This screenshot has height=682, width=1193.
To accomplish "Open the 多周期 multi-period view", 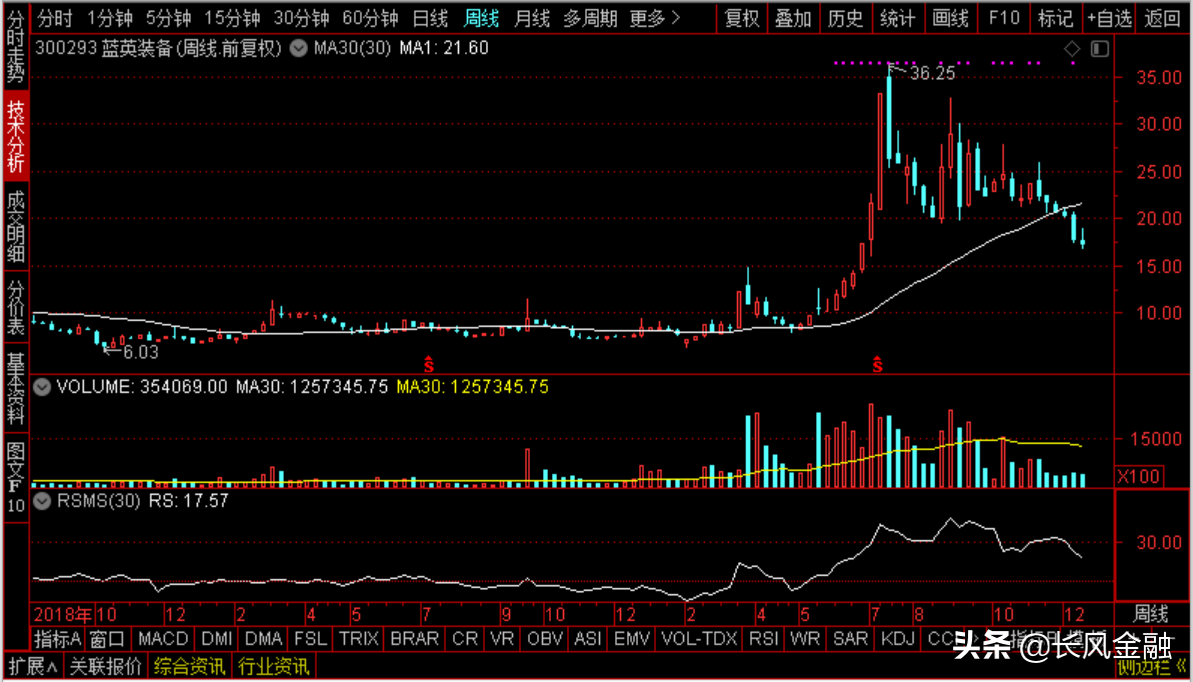I will [x=591, y=18].
